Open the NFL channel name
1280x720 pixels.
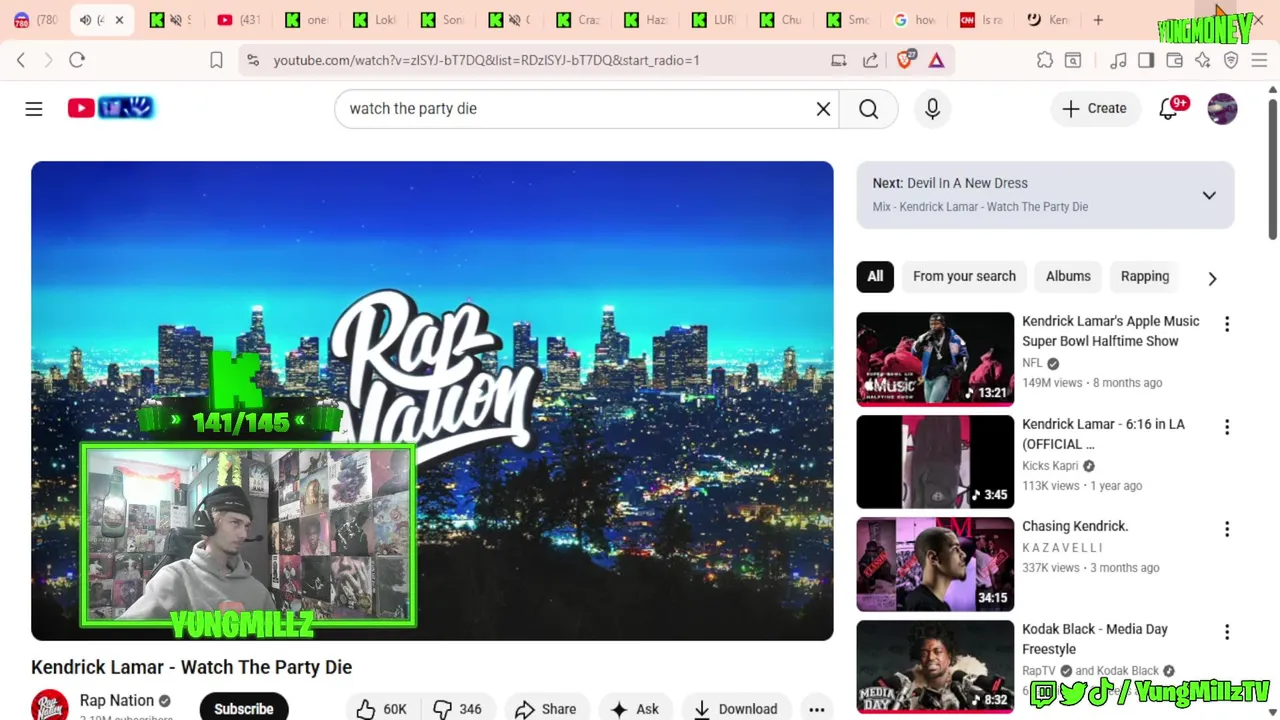click(1032, 363)
